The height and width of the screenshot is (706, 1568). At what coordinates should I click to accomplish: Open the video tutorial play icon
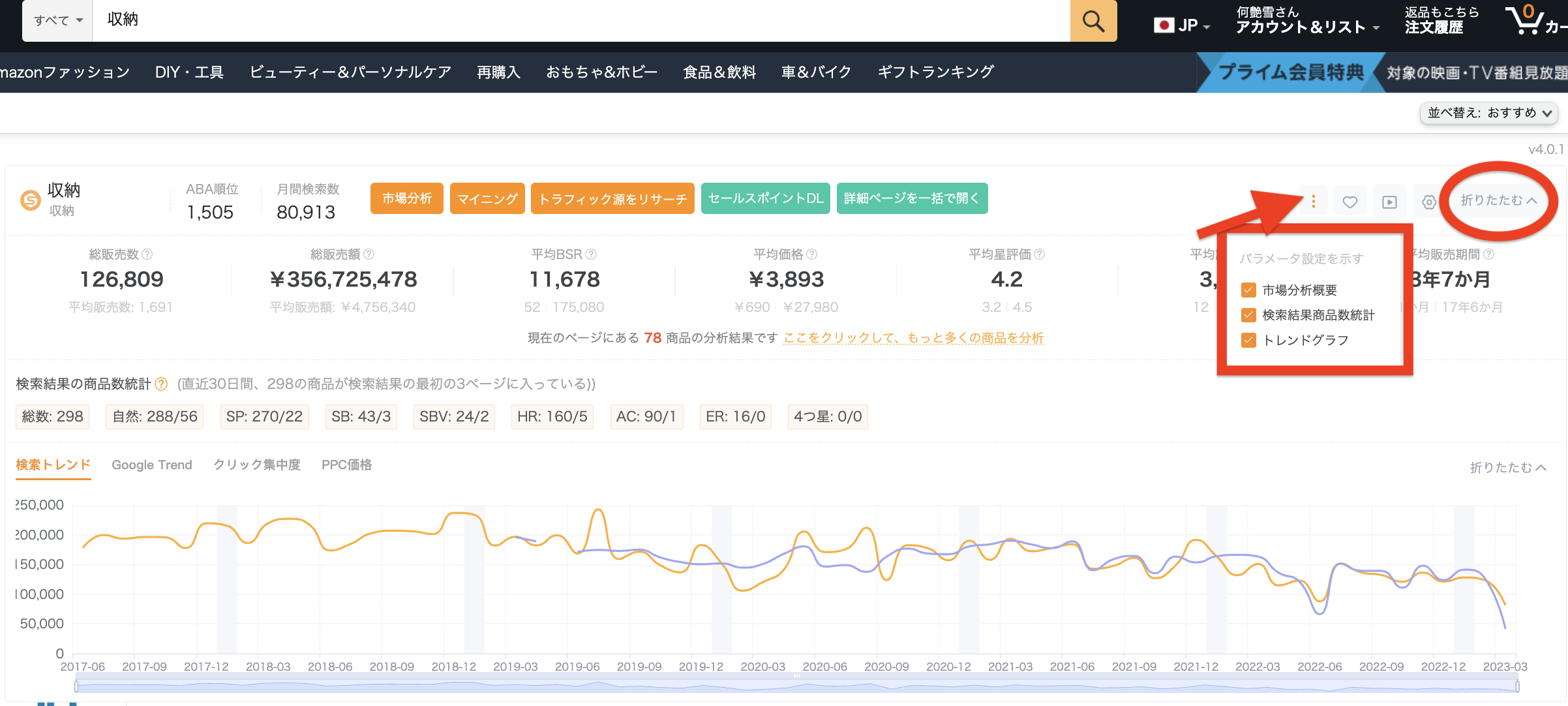click(1390, 202)
